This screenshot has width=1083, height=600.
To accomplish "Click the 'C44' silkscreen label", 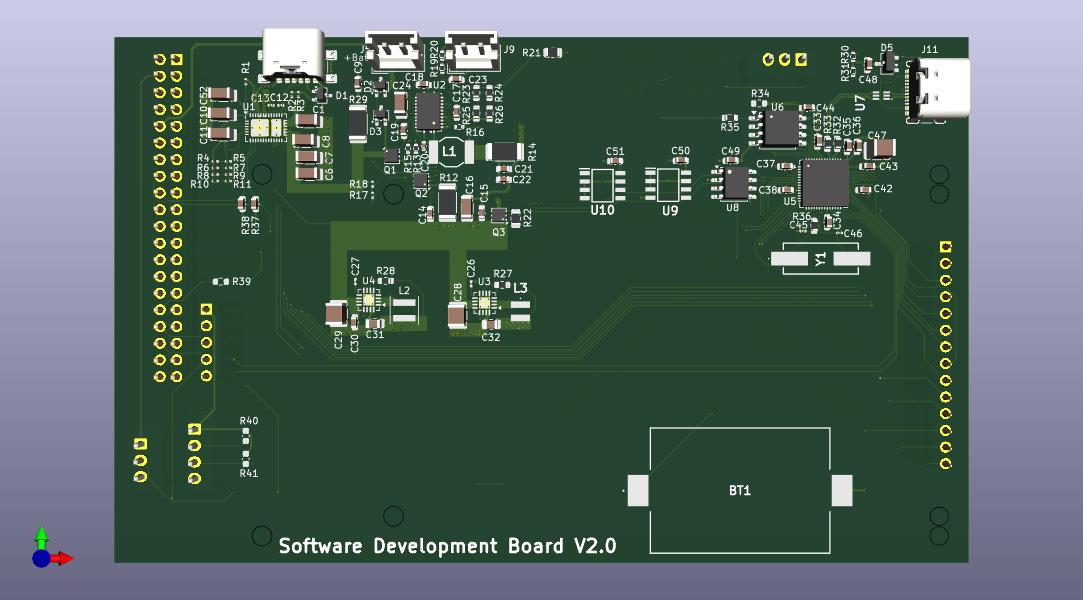I will tap(825, 108).
